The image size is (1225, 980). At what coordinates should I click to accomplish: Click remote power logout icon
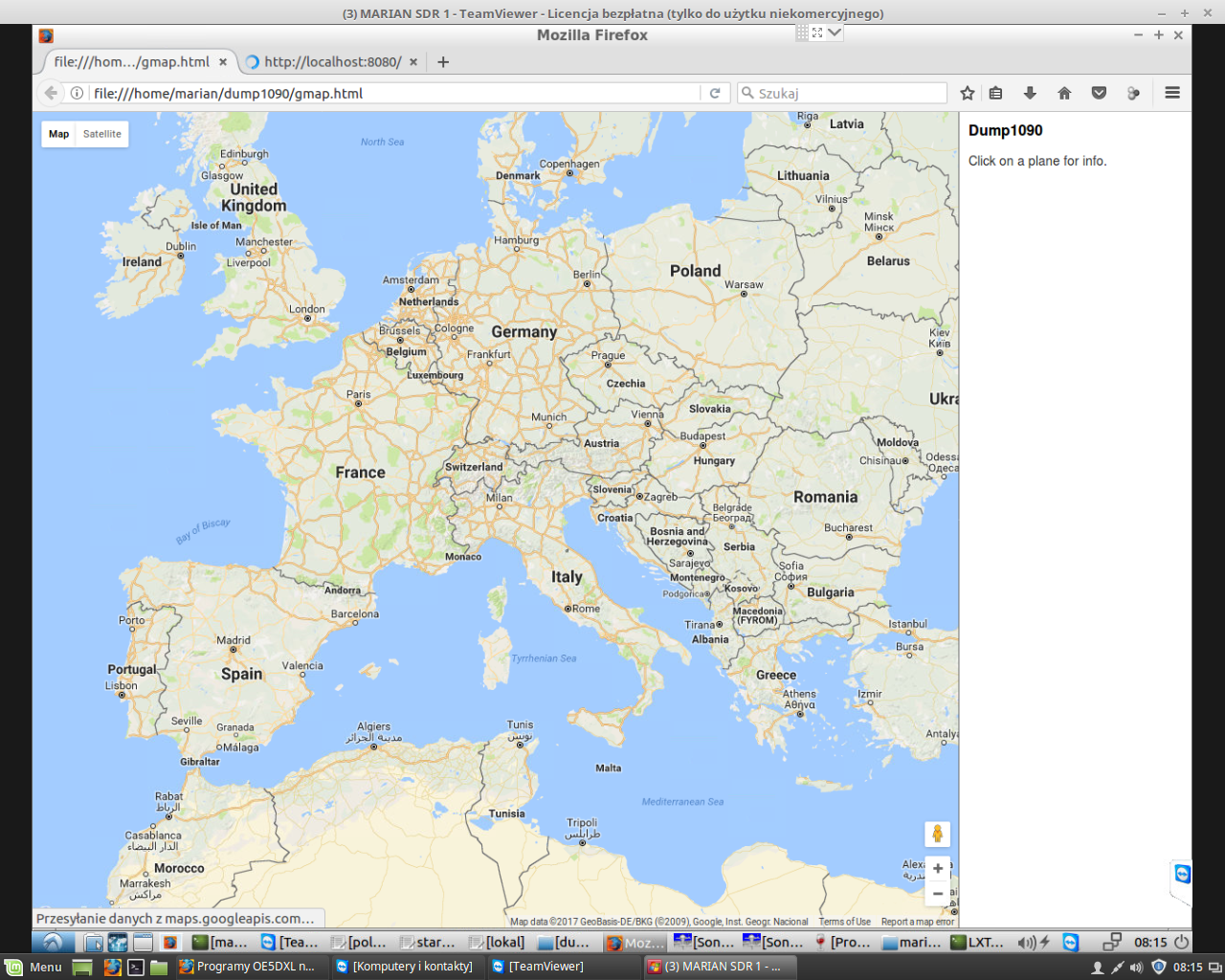(1182, 942)
